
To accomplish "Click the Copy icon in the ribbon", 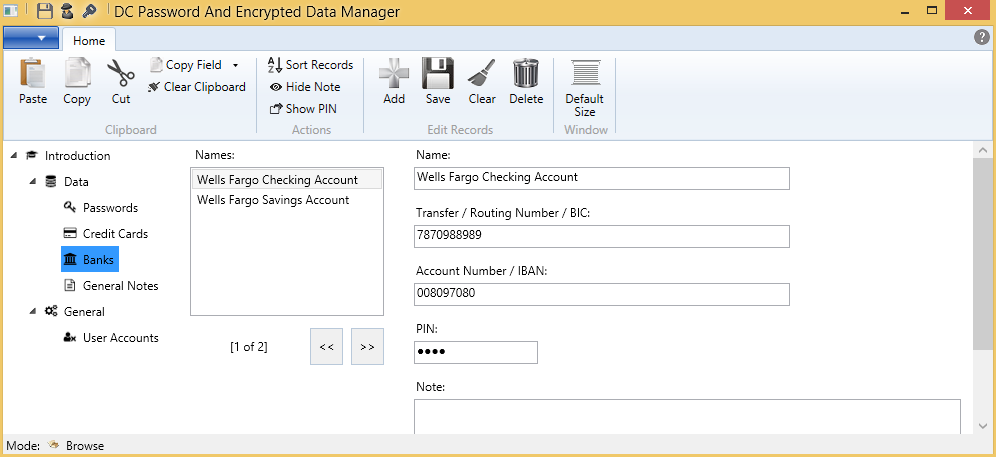I will 77,73.
